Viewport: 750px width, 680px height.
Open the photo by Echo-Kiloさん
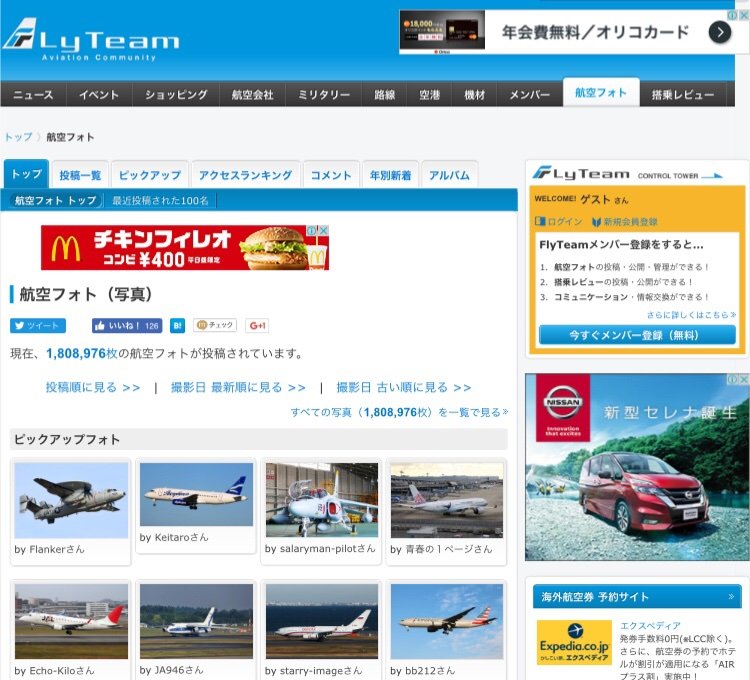point(71,621)
